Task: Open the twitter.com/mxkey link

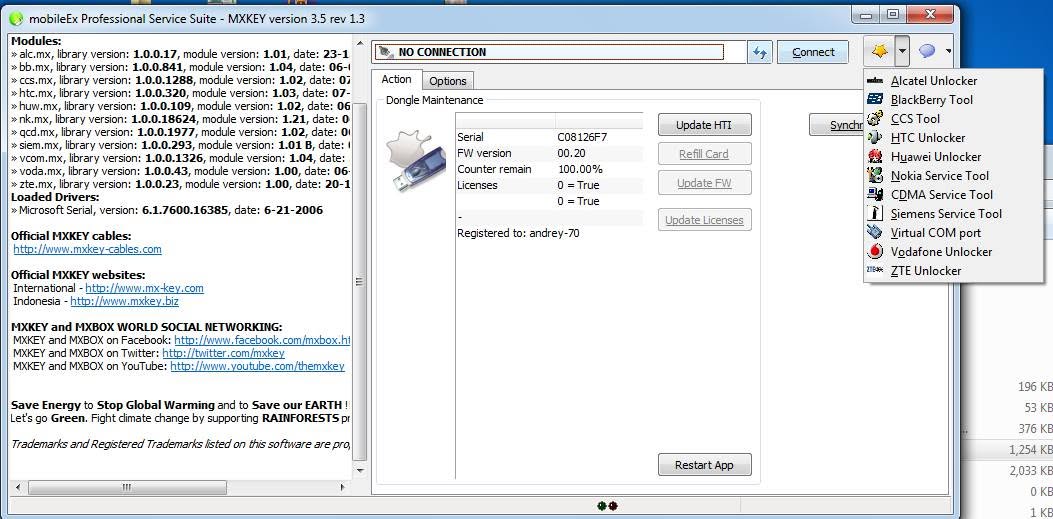Action: click(x=224, y=353)
